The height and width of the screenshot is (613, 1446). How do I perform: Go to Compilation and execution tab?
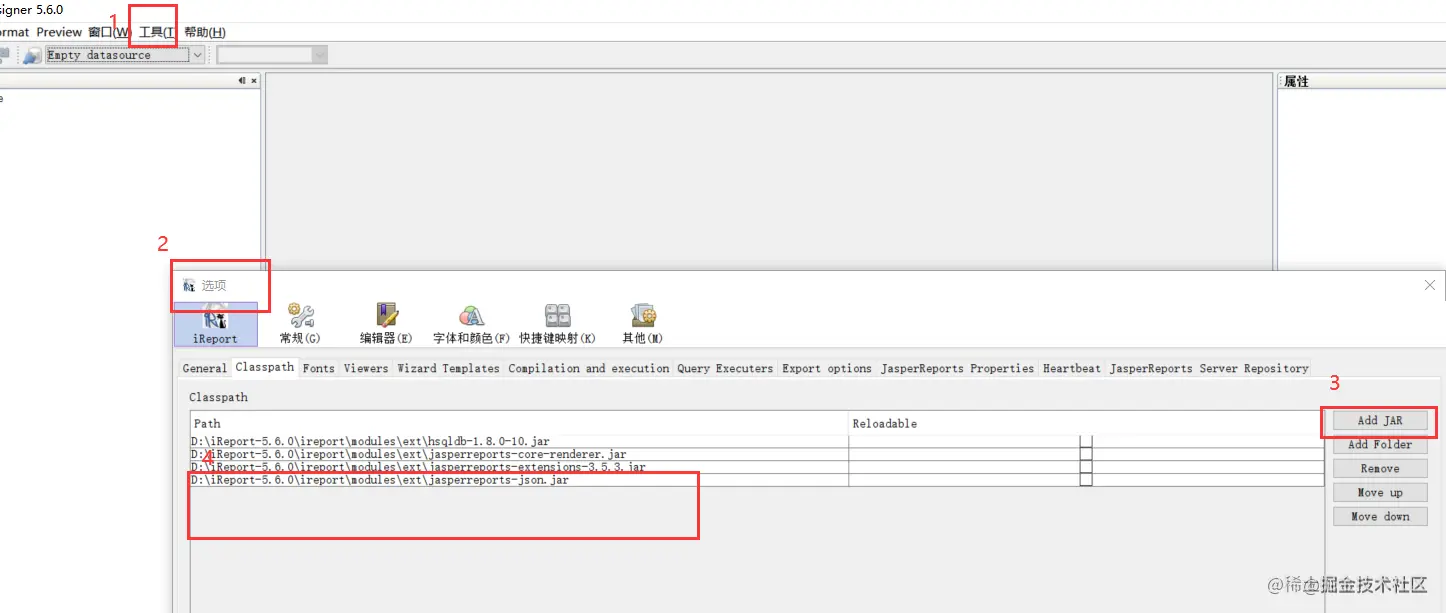(x=588, y=369)
